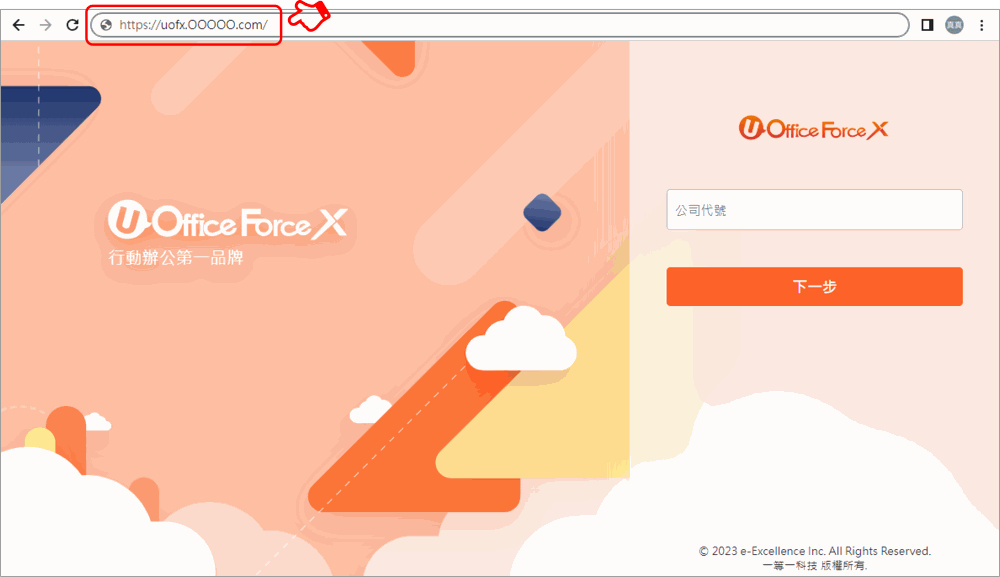Open the user profile avatar

click(x=954, y=25)
